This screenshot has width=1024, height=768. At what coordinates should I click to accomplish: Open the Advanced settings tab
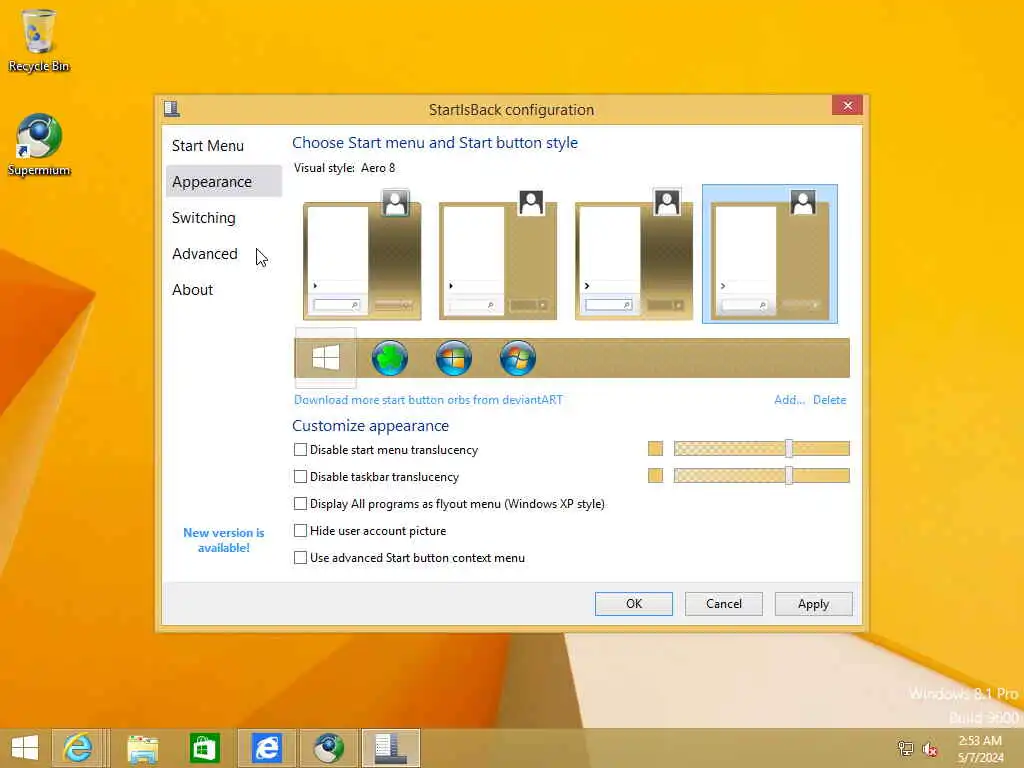(223, 253)
